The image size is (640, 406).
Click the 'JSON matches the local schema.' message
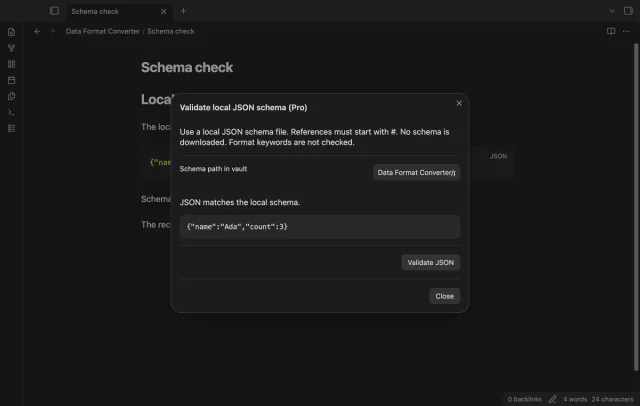click(240, 202)
